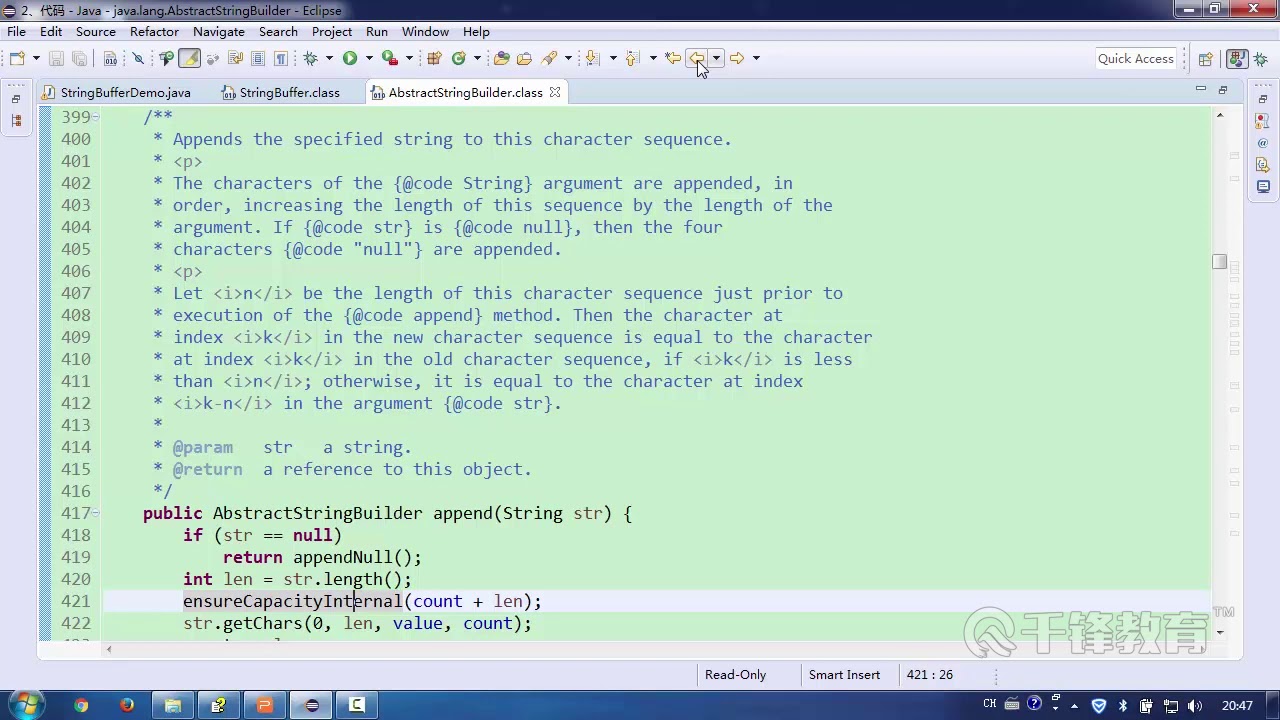Click the Back navigation arrow
The image size is (1280, 720).
pos(696,58)
